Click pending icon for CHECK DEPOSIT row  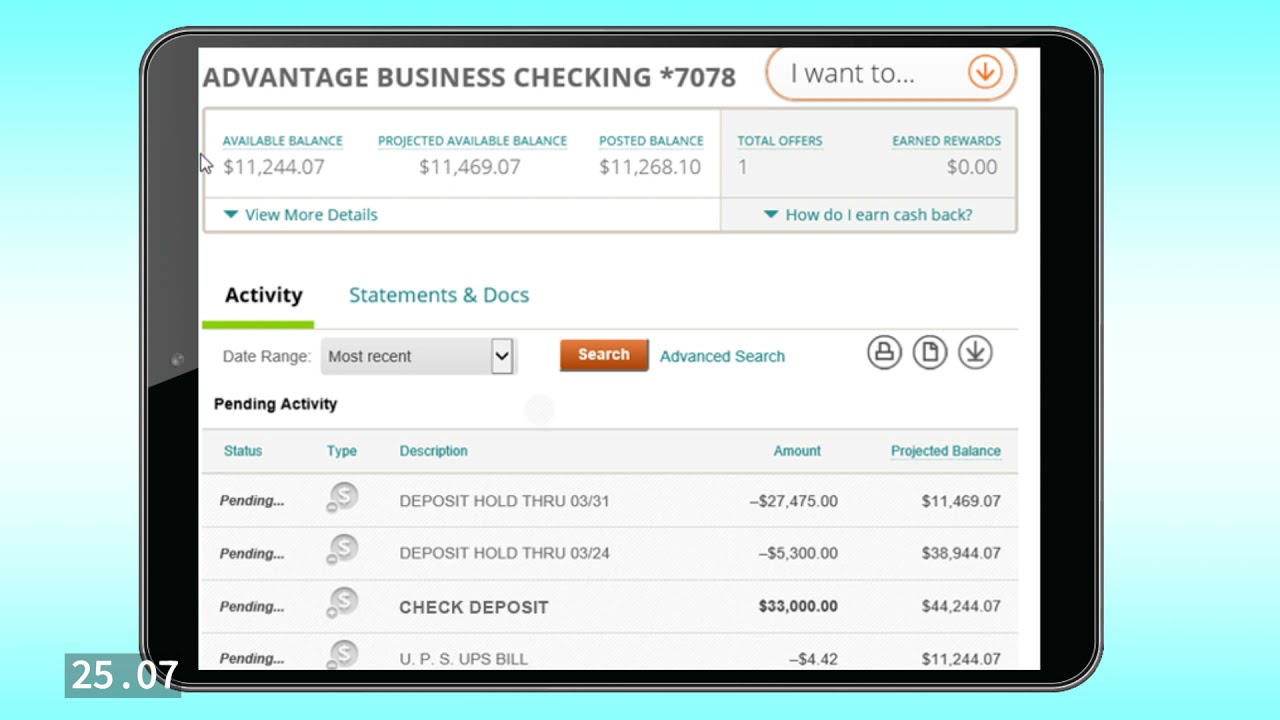pyautogui.click(x=343, y=604)
